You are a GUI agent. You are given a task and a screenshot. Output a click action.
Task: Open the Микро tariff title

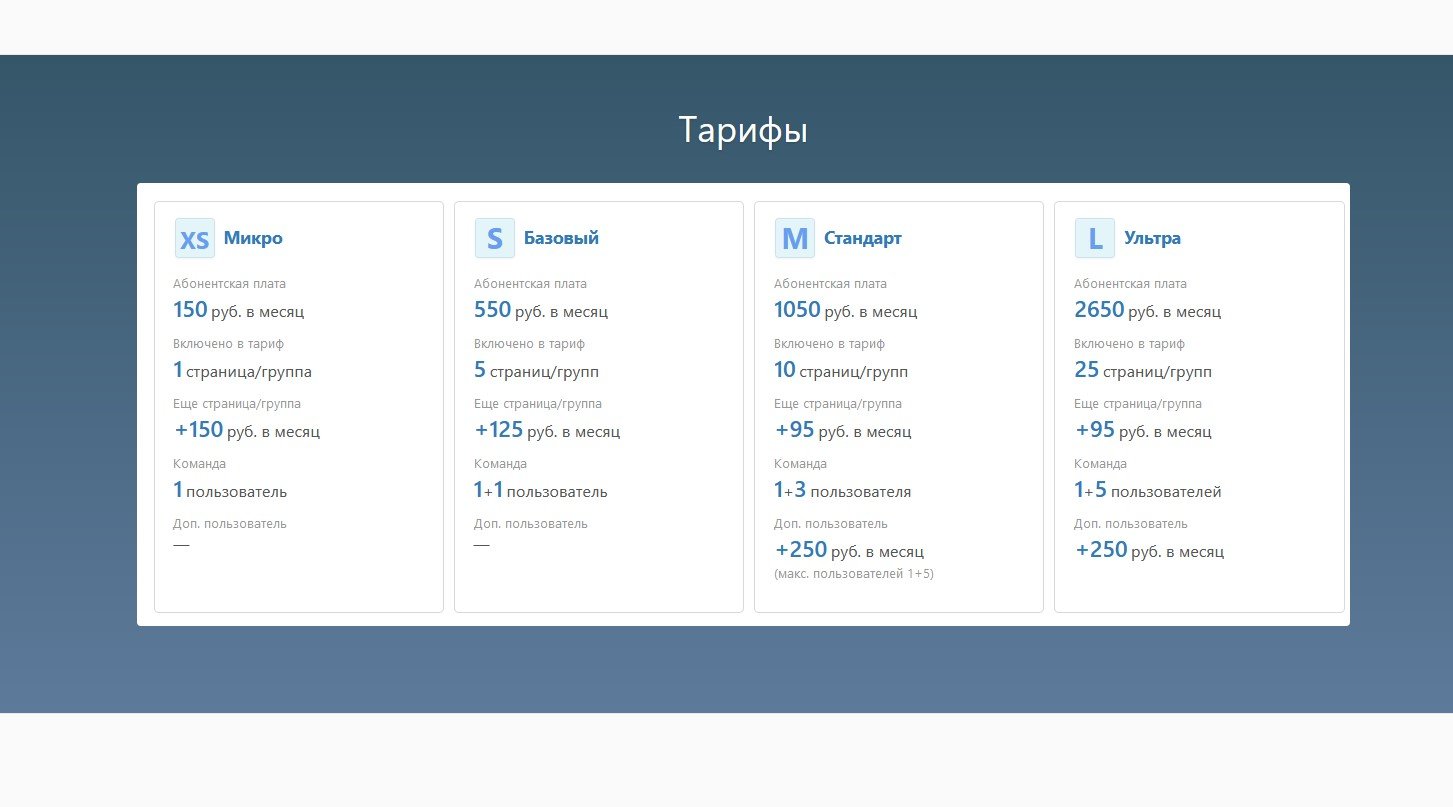pos(253,239)
